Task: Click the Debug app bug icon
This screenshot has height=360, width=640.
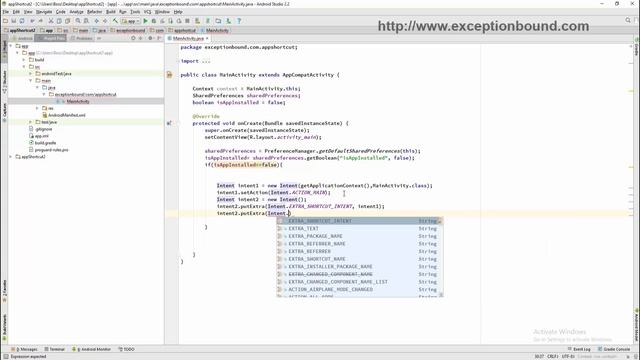Action: point(154,21)
